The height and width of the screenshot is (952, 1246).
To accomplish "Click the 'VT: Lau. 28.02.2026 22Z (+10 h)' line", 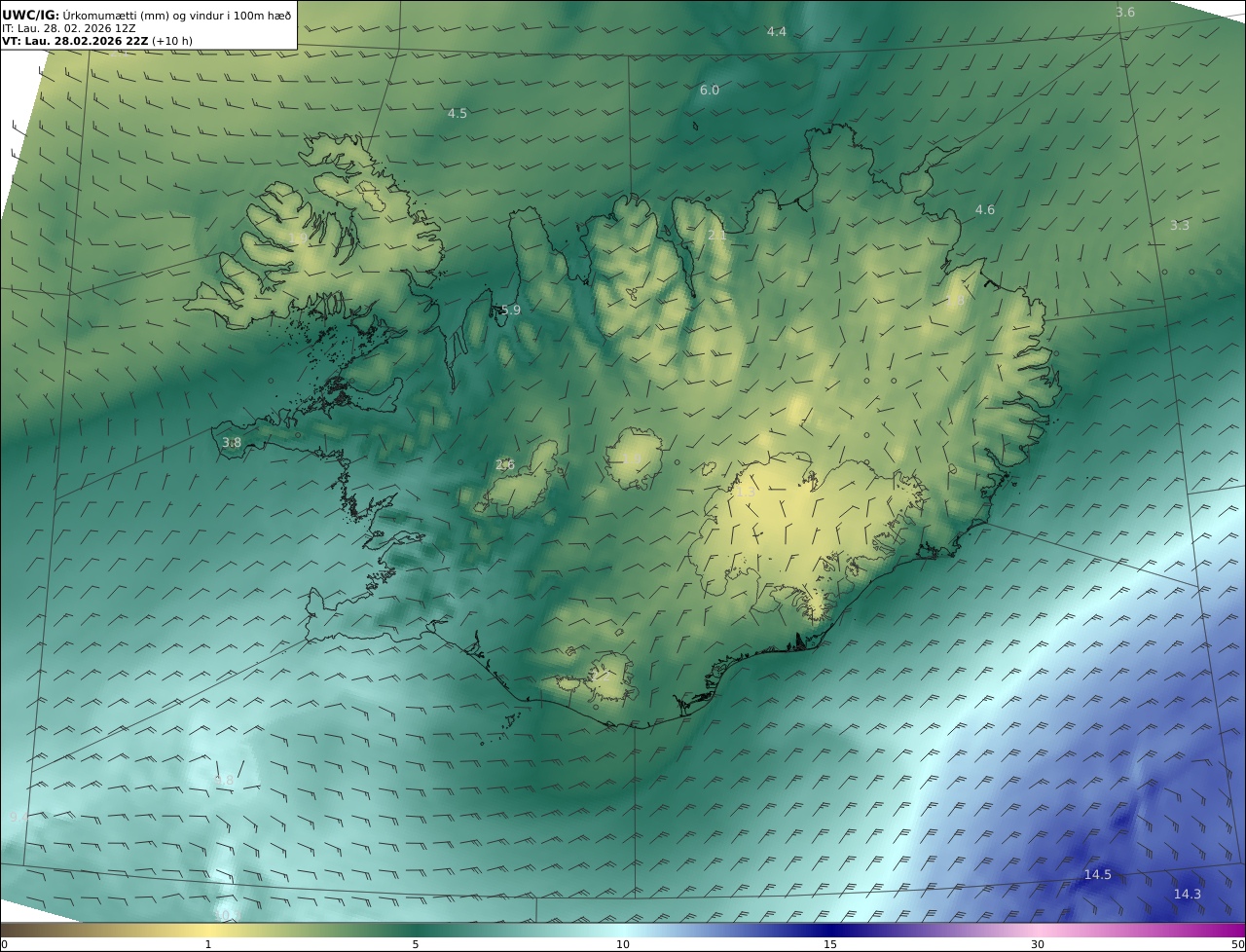I will 97,41.
